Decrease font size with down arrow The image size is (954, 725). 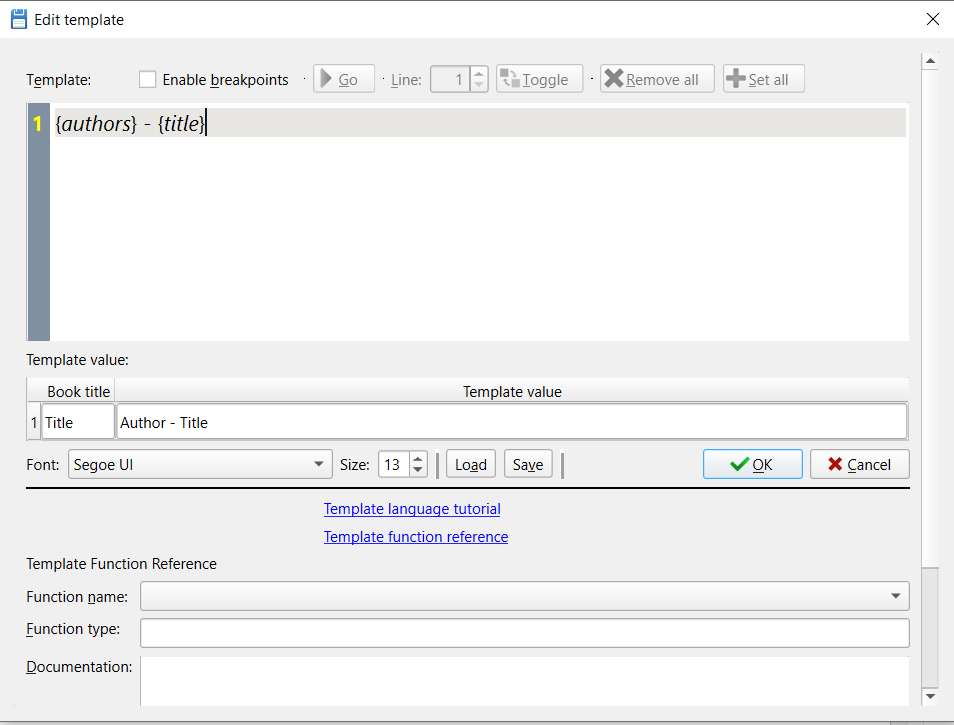[x=418, y=471]
